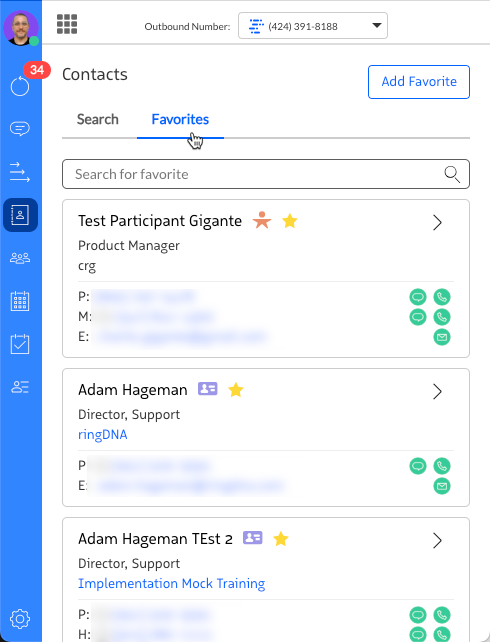Switch to the Search tab

98,120
